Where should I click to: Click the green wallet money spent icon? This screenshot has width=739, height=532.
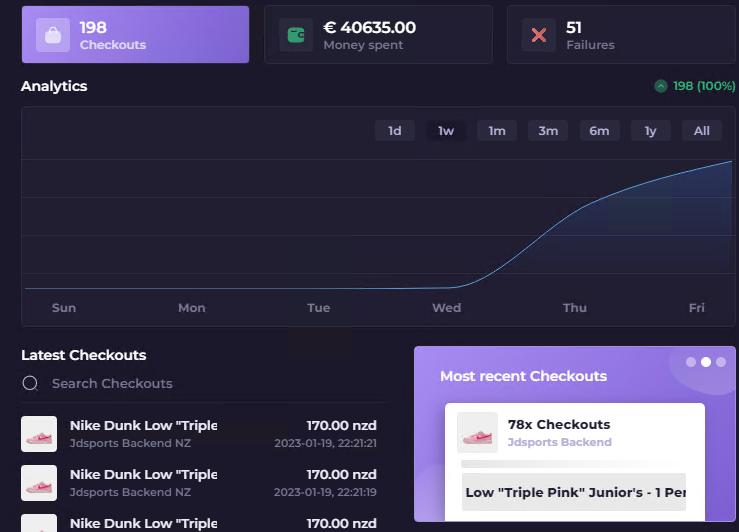pos(296,35)
